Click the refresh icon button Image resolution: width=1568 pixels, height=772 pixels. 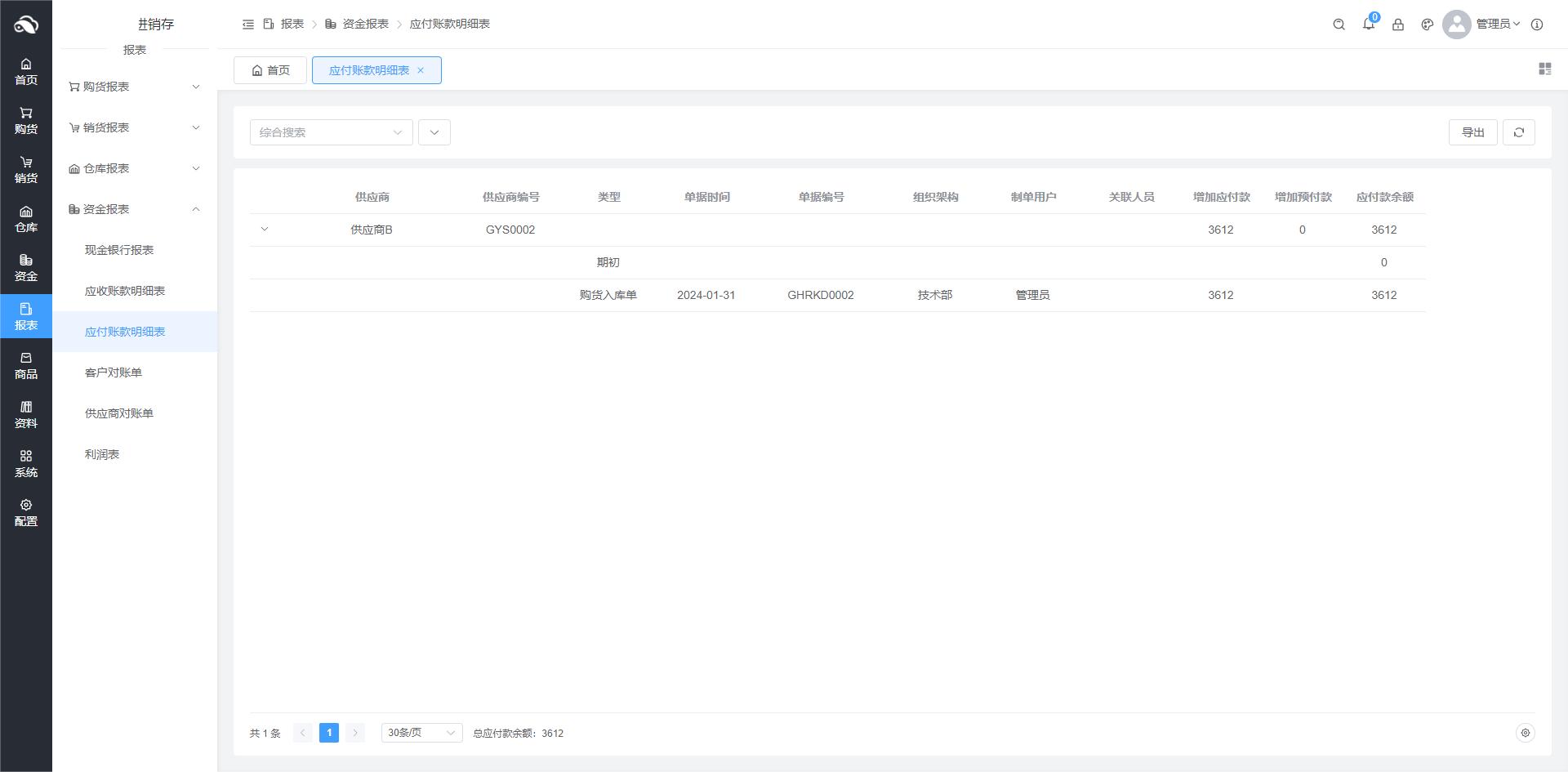[x=1518, y=132]
